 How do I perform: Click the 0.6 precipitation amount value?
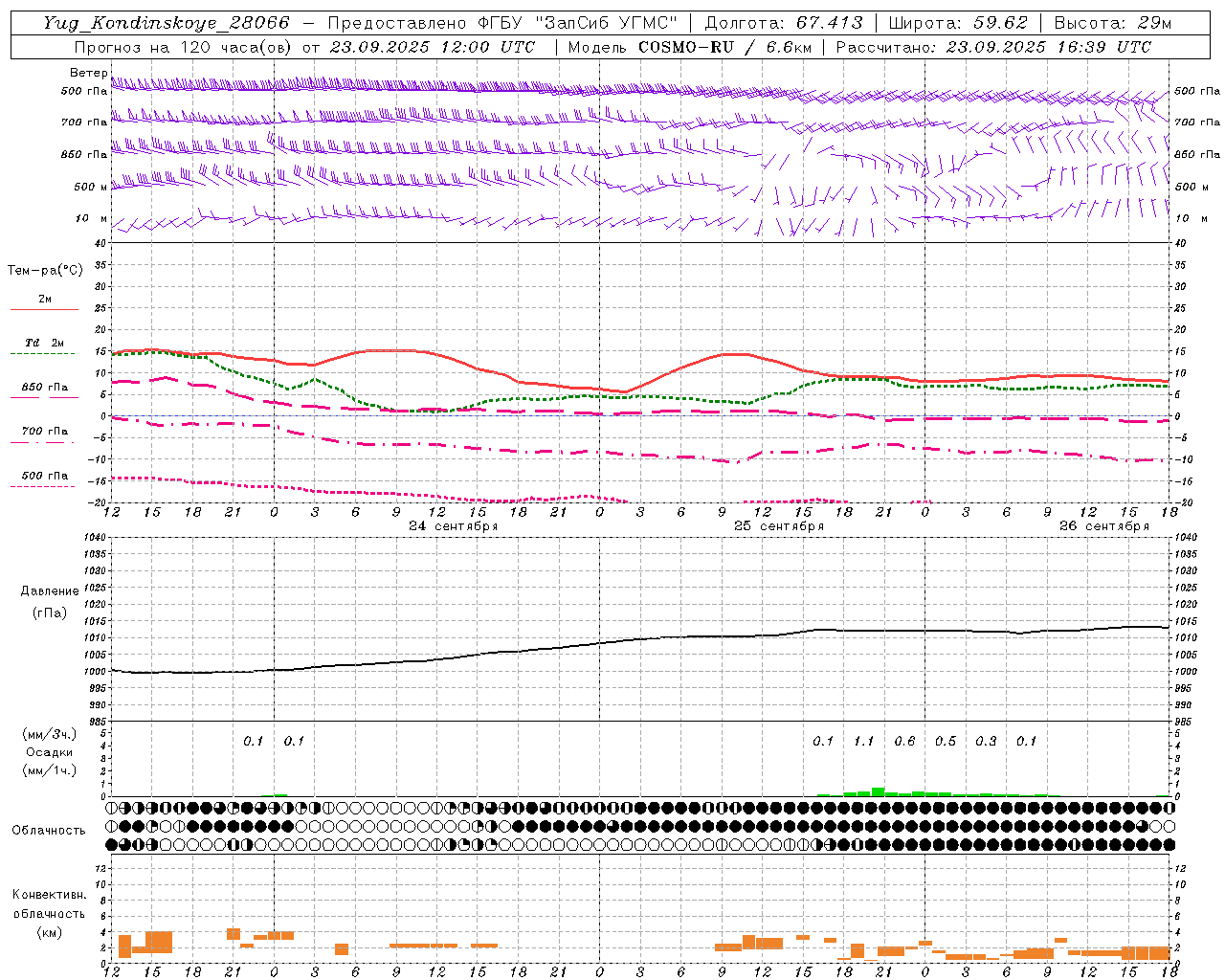click(904, 742)
